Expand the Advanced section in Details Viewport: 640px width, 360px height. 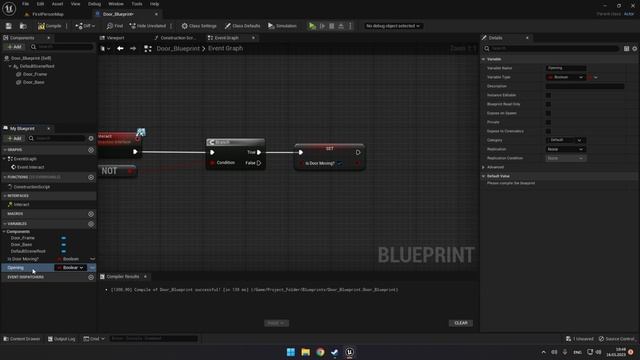(x=484, y=167)
